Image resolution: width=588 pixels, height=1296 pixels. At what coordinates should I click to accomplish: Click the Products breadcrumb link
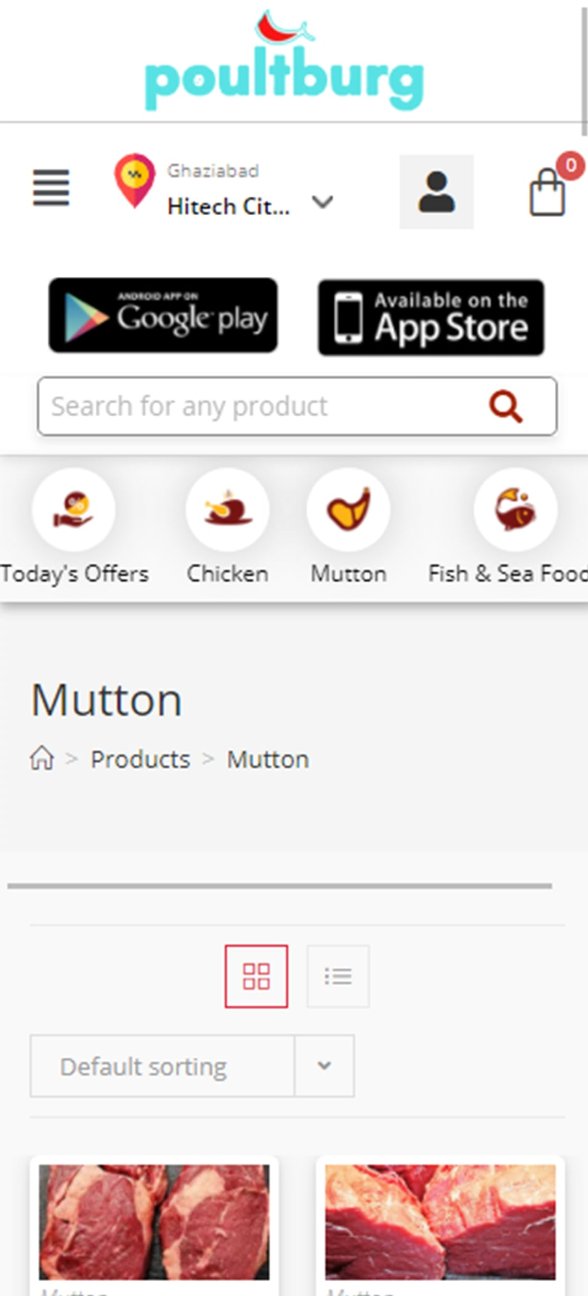pyautogui.click(x=140, y=759)
